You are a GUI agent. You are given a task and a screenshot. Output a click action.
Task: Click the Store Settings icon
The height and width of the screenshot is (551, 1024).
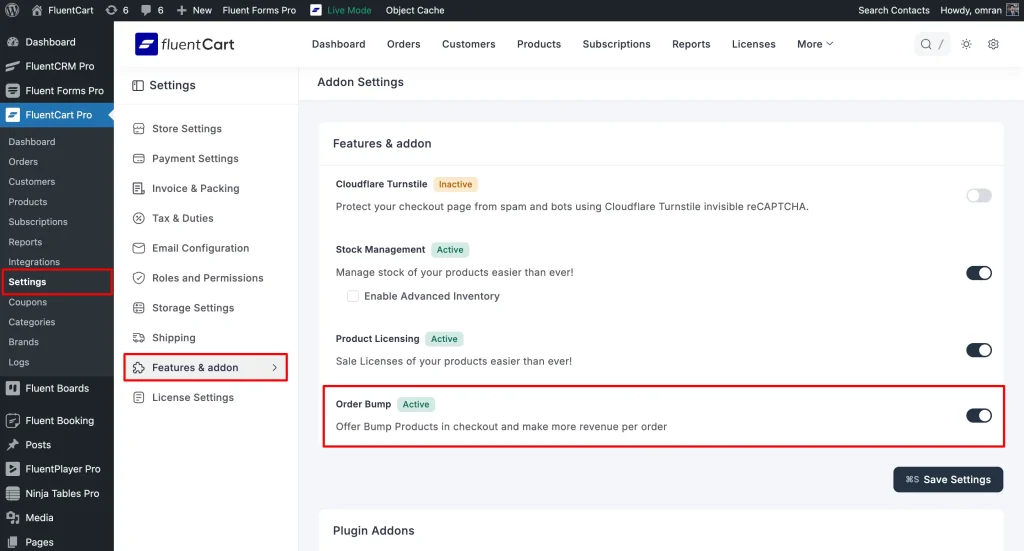138,129
